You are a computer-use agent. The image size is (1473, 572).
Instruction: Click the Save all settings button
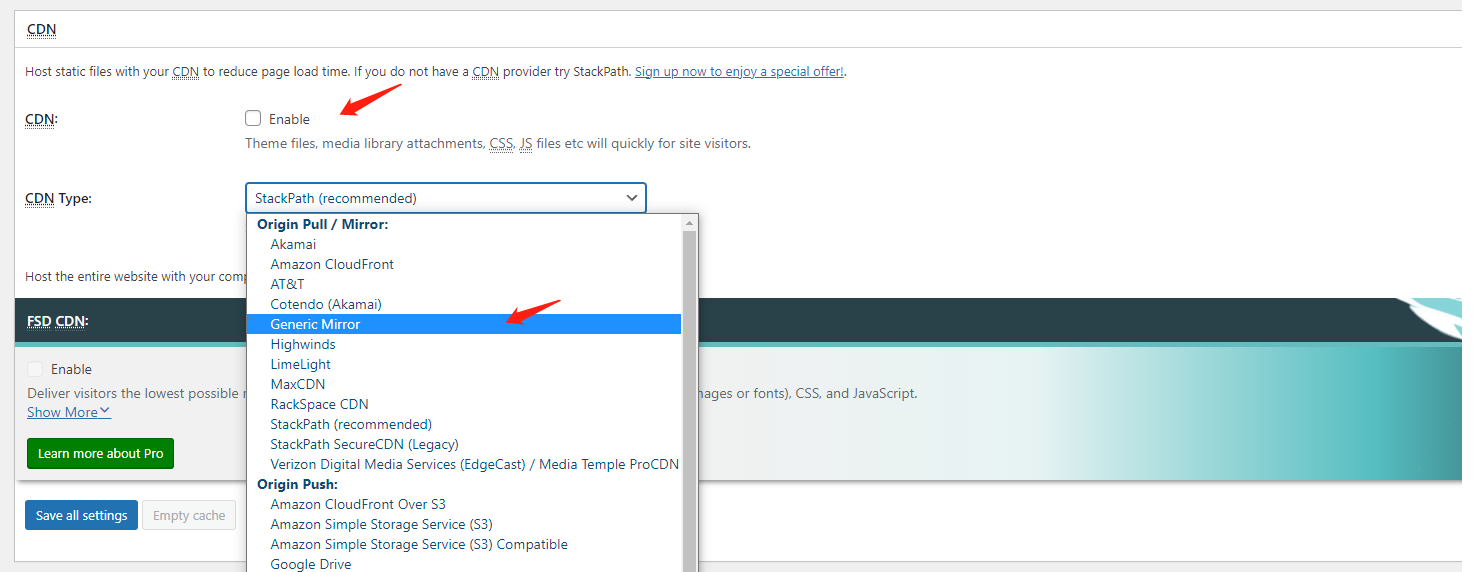pos(81,515)
